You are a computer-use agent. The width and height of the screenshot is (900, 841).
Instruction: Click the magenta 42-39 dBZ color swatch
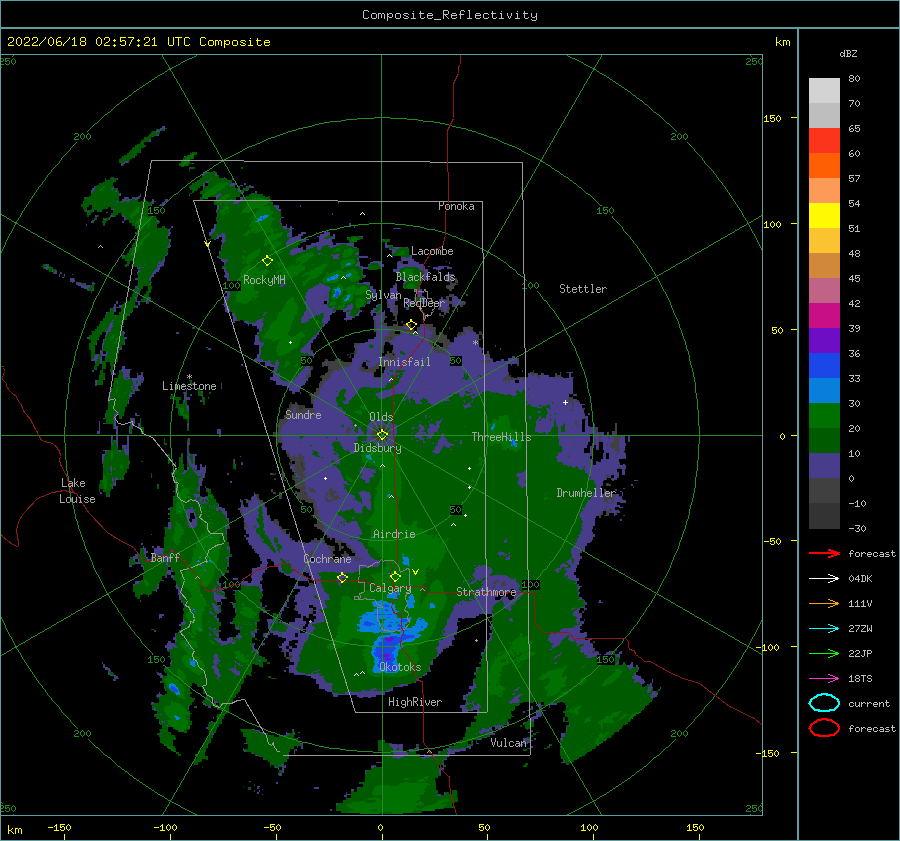824,316
